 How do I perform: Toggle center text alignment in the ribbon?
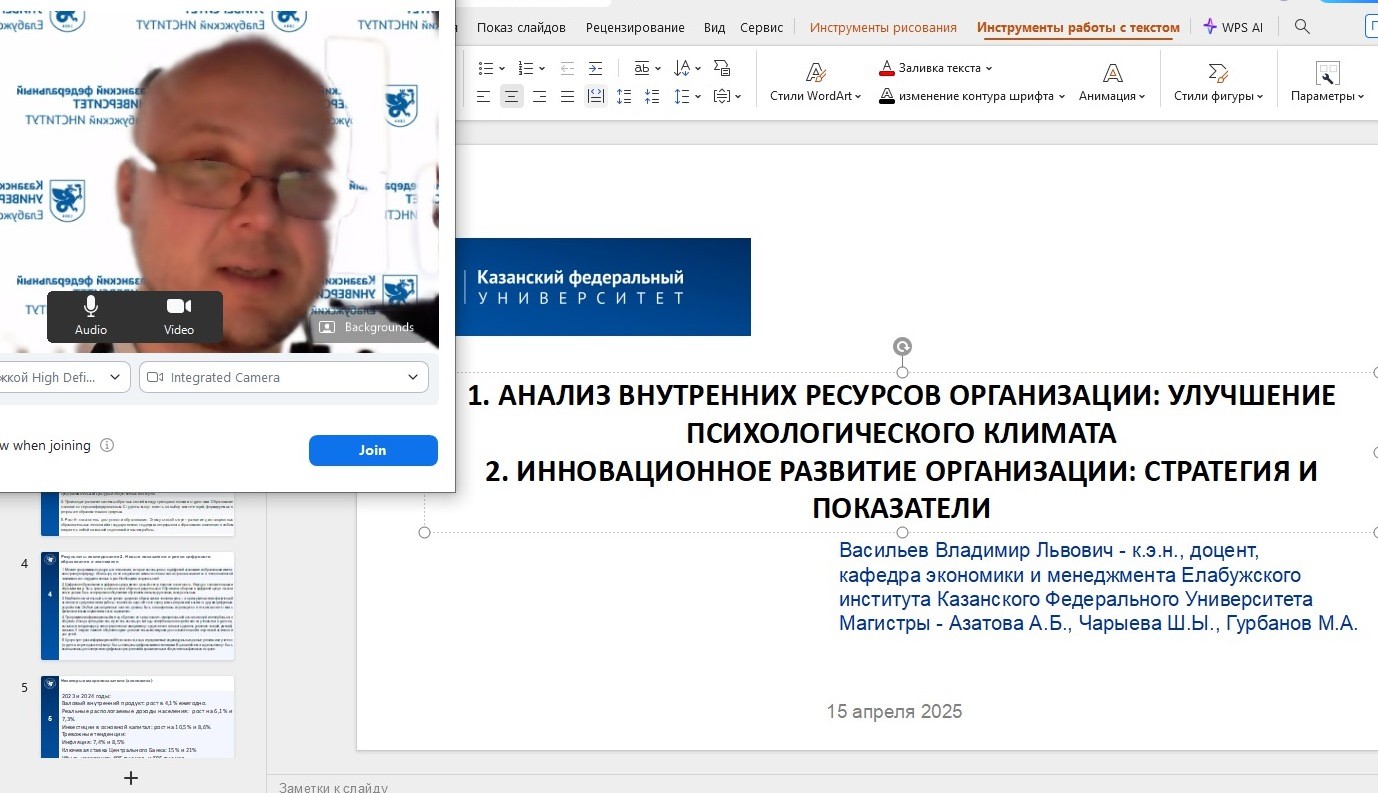pos(512,96)
